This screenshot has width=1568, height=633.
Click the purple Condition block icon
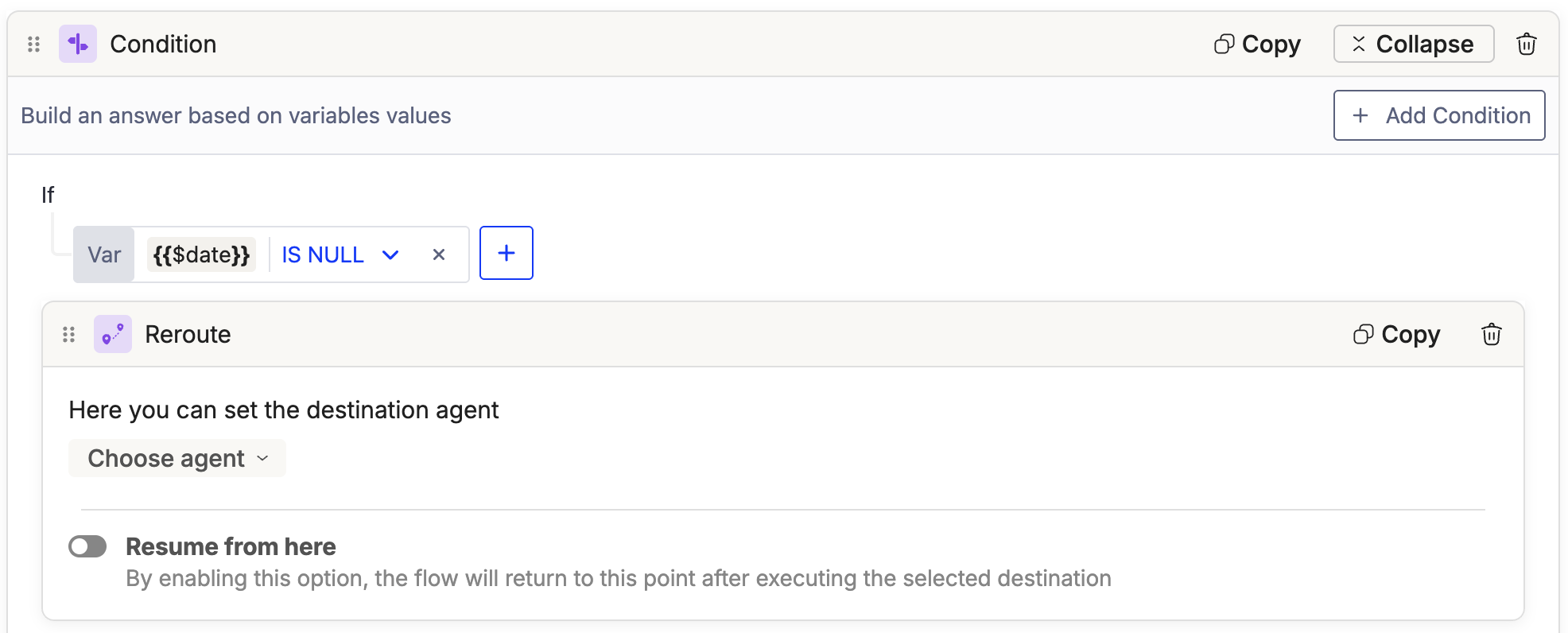(x=78, y=45)
